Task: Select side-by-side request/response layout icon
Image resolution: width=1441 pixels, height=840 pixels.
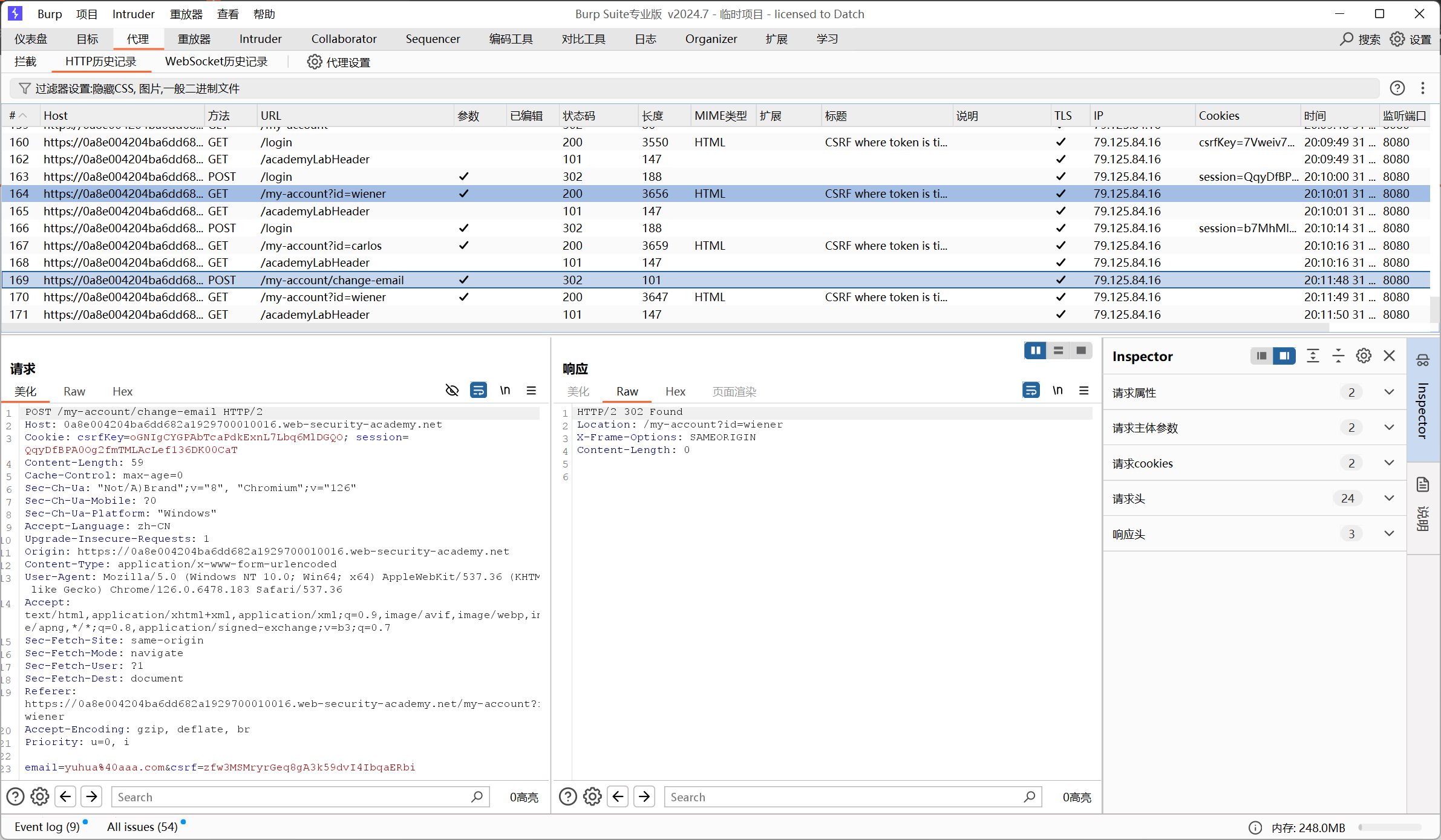Action: pyautogui.click(x=1035, y=350)
